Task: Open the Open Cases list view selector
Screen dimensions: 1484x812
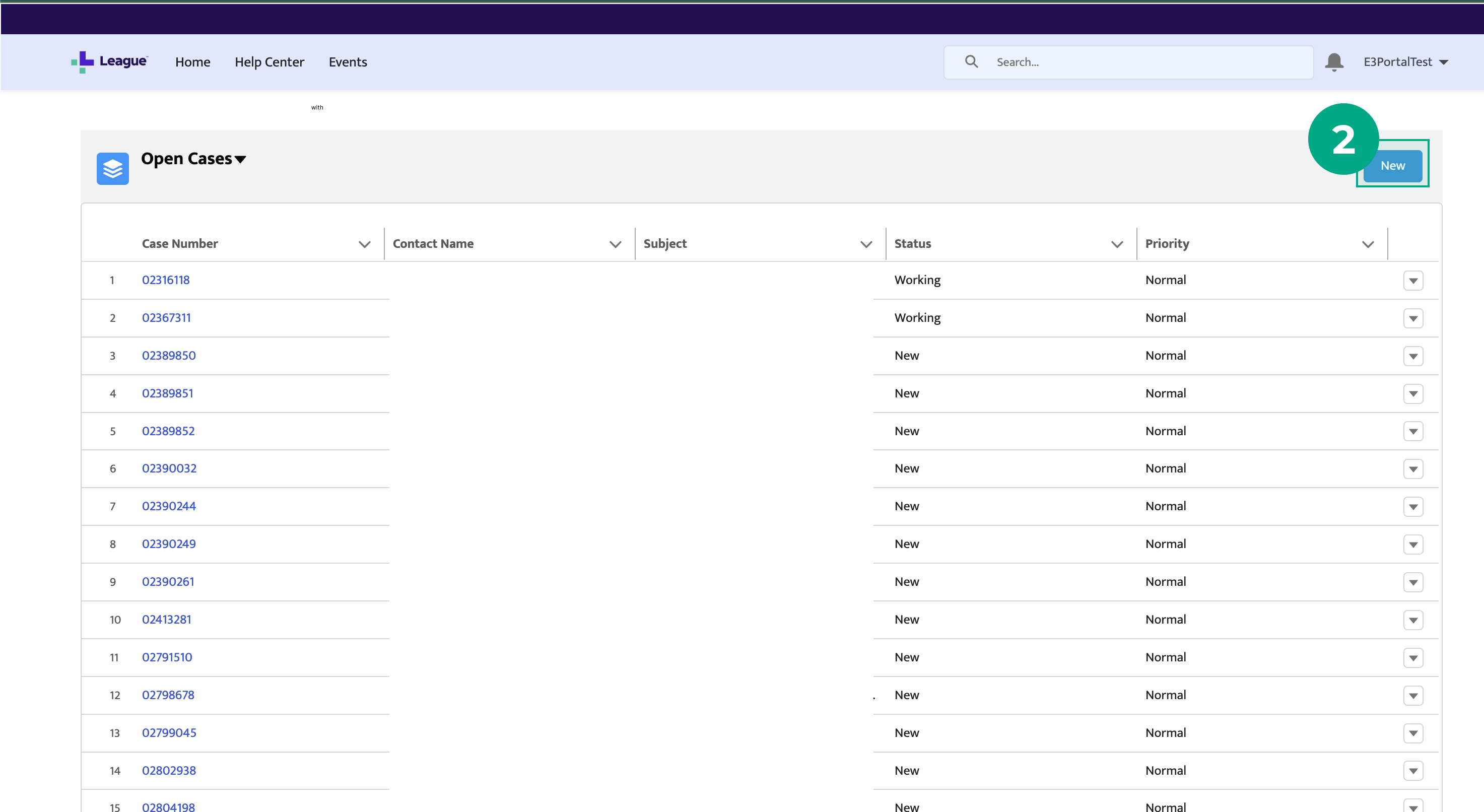Action: [x=240, y=160]
